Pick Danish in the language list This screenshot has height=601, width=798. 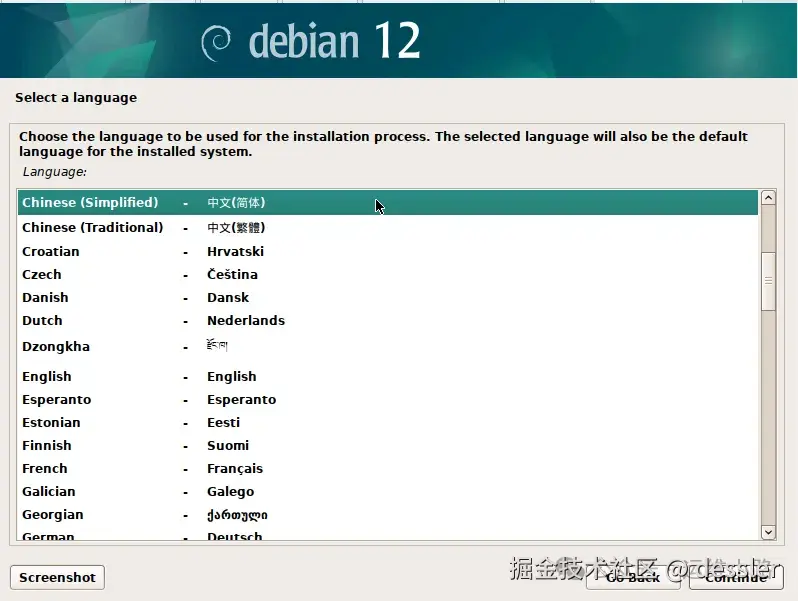(x=388, y=297)
